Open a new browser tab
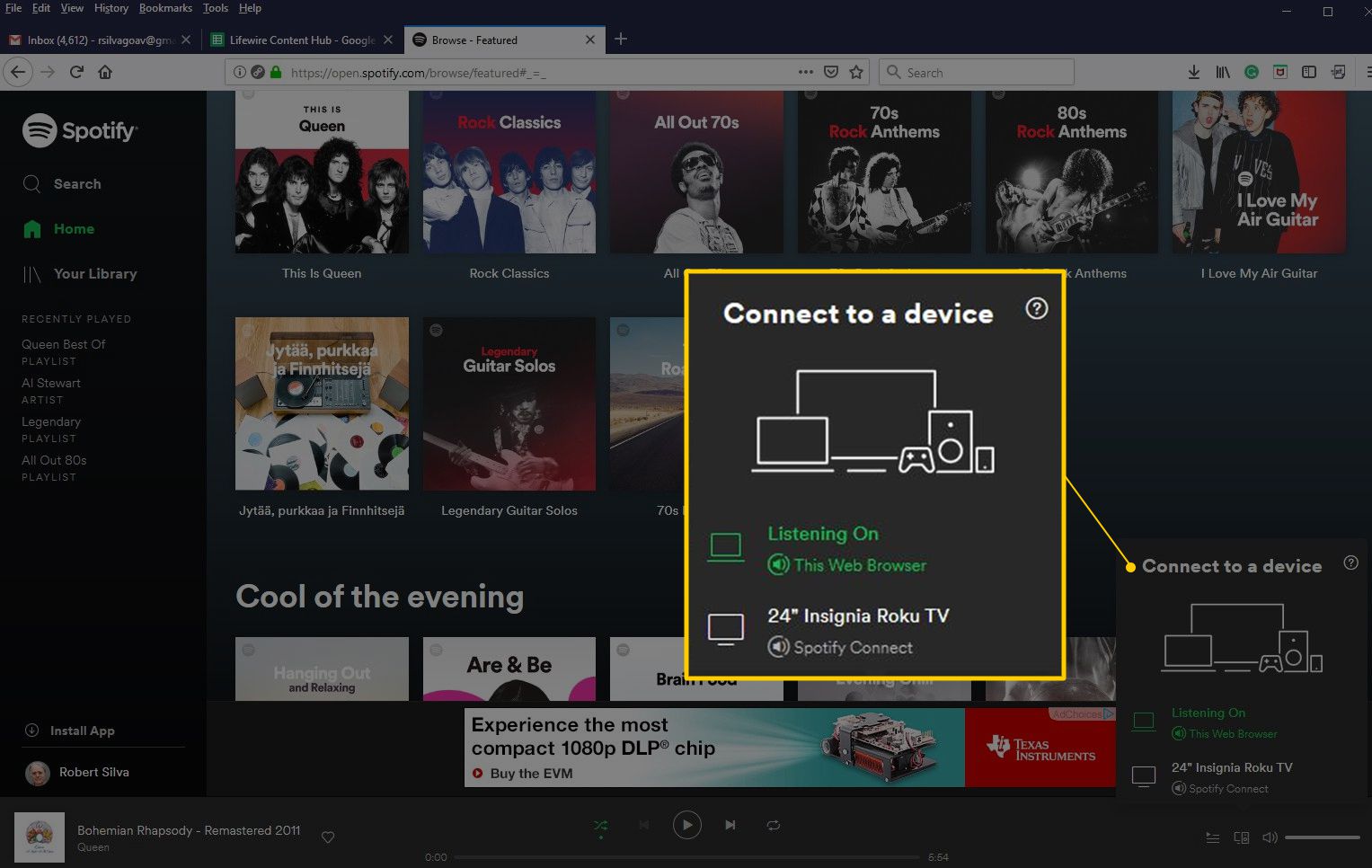This screenshot has height=868, width=1372. pos(621,39)
